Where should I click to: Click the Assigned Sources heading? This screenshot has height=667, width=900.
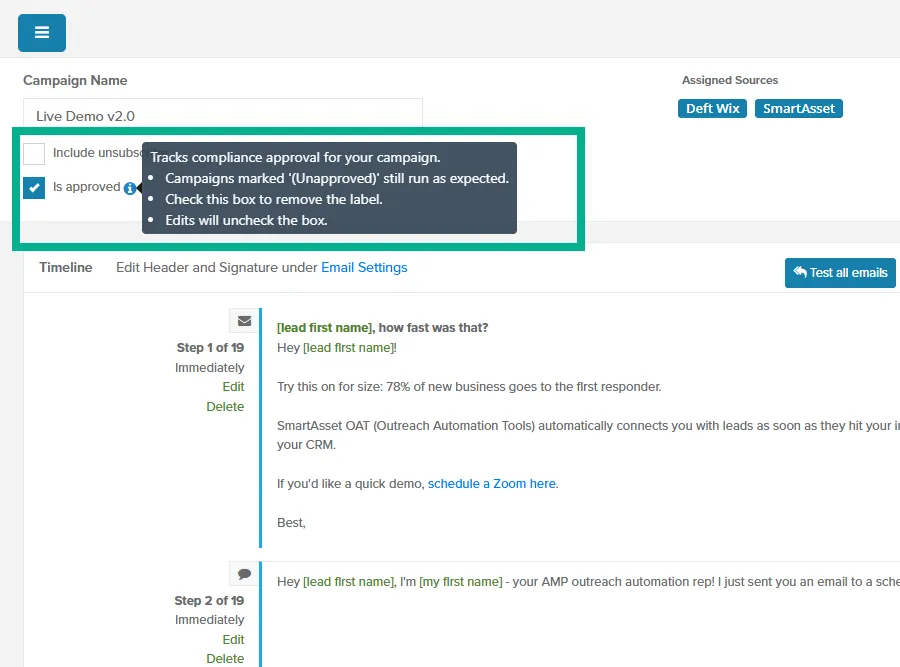[x=730, y=80]
